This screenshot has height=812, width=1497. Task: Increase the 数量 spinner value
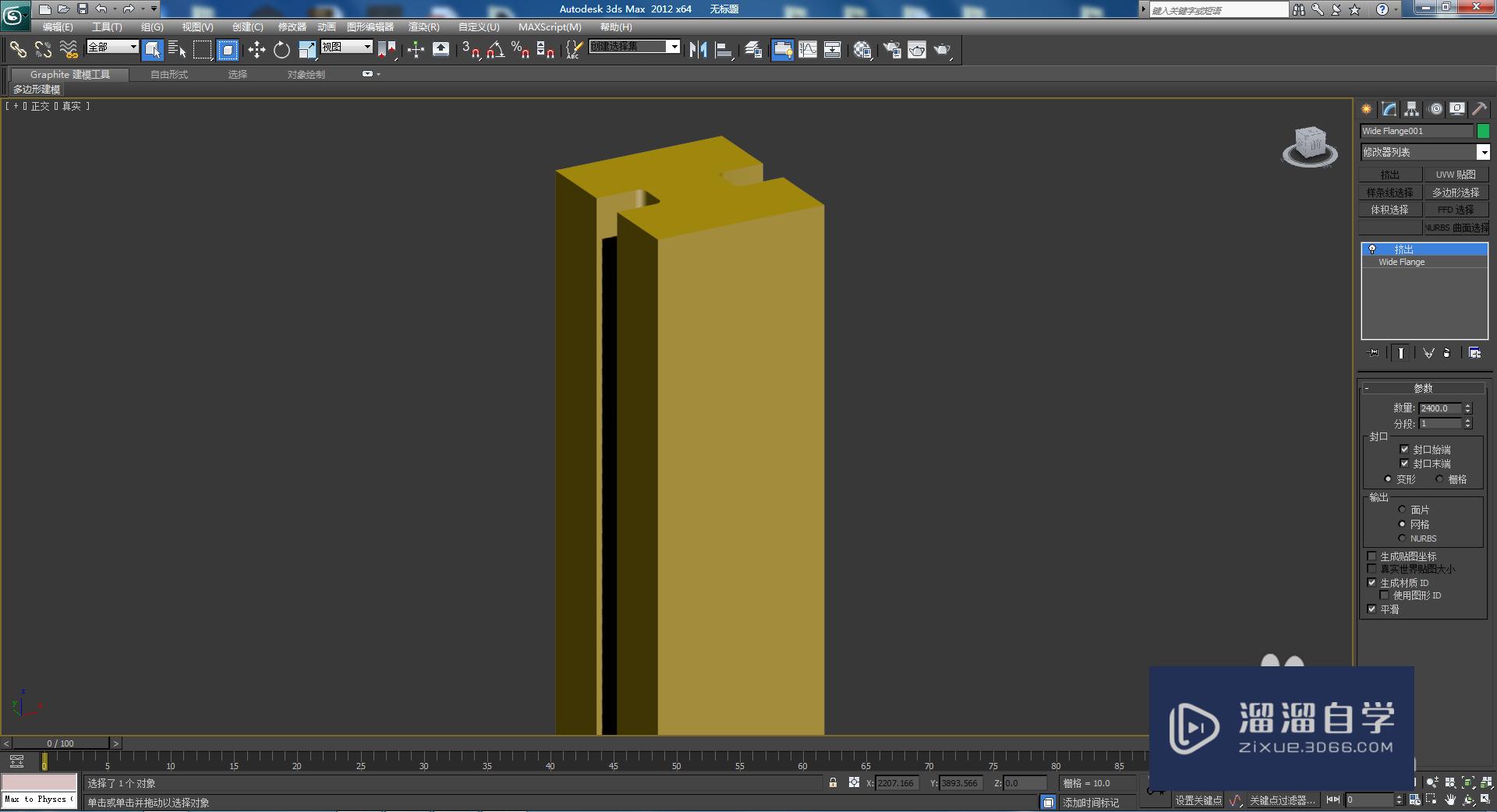[1467, 405]
